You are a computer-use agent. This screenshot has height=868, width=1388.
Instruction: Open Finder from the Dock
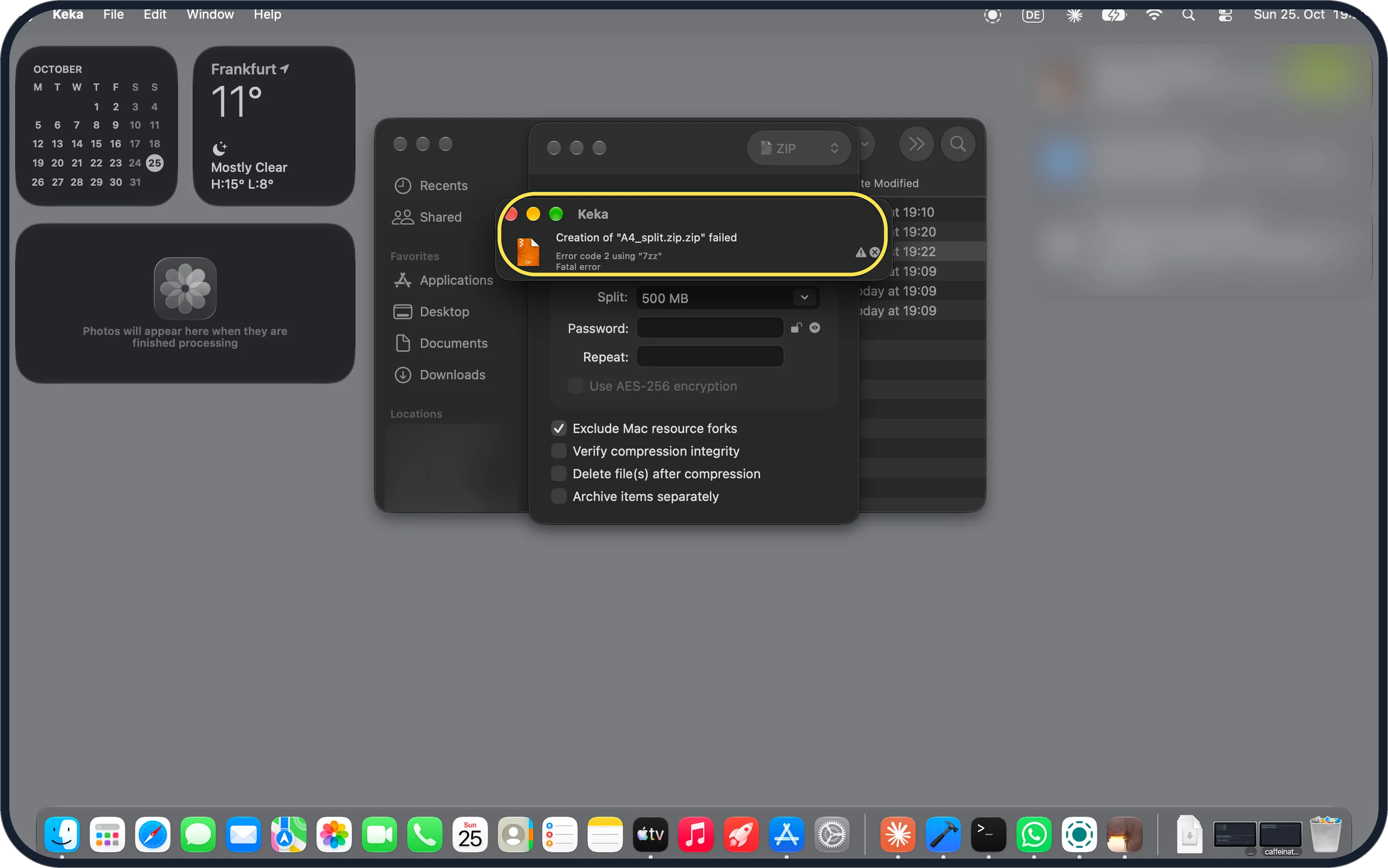62,834
